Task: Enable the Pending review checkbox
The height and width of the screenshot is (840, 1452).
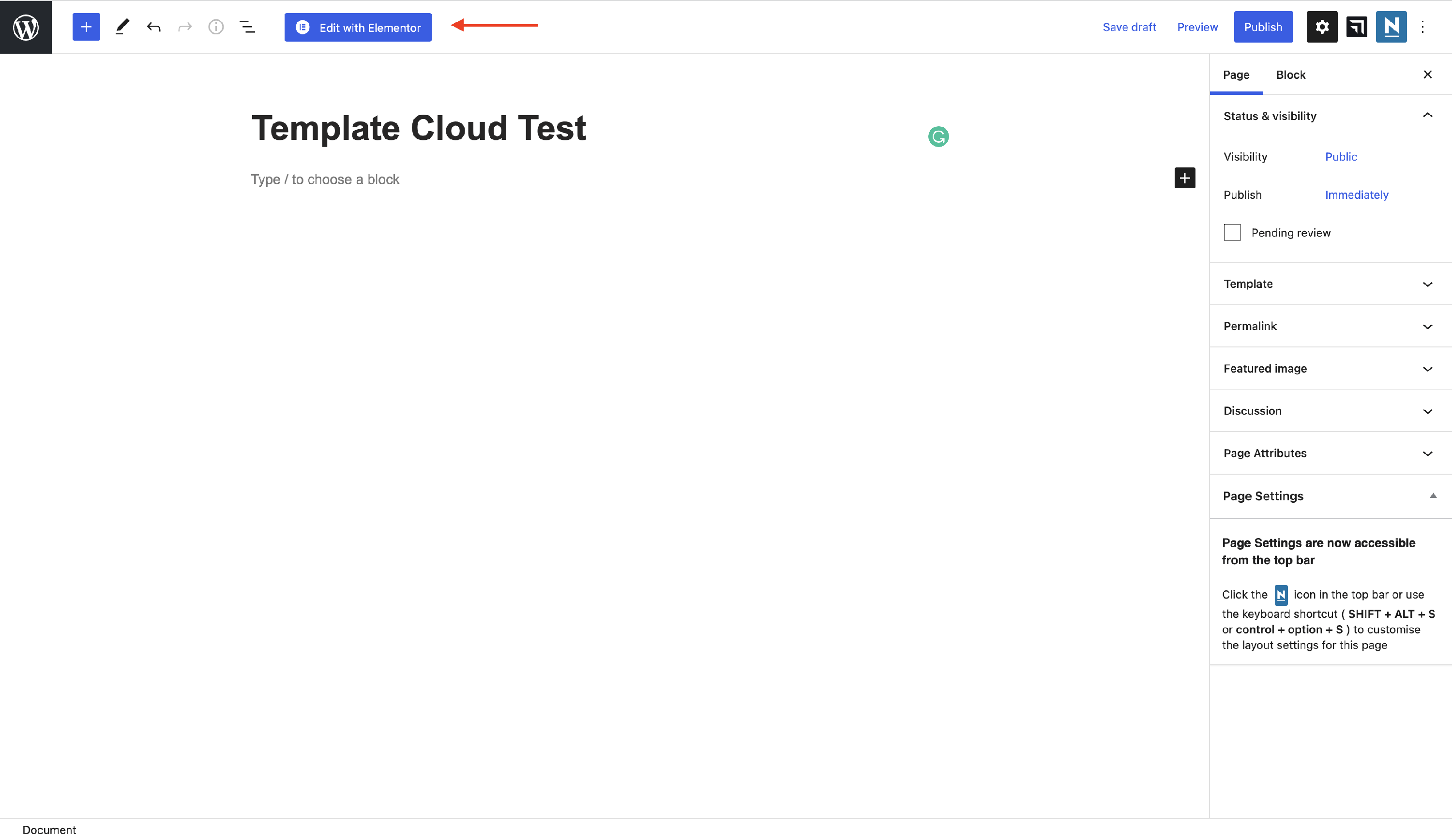Action: (x=1232, y=233)
